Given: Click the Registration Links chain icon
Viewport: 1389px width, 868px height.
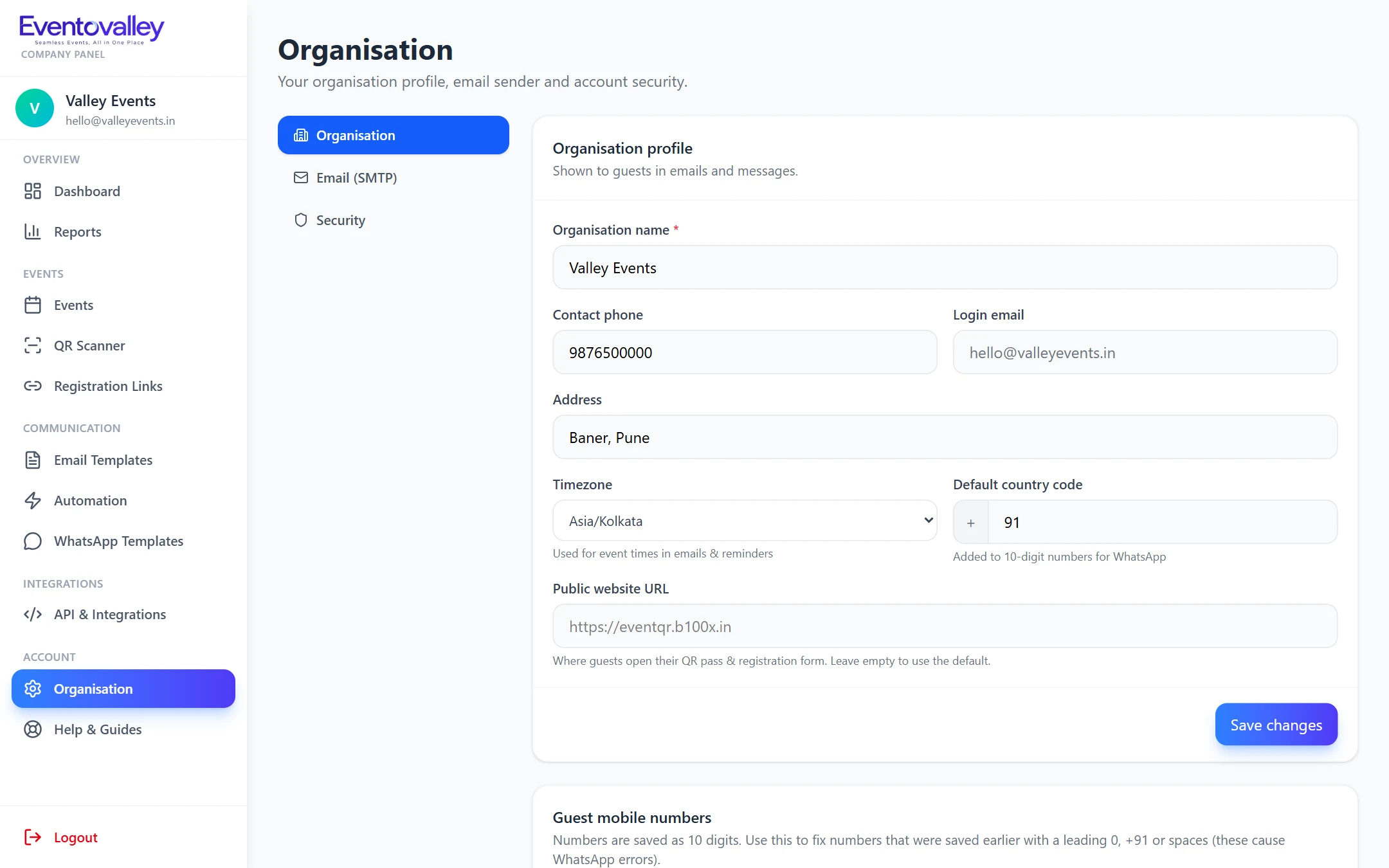Looking at the screenshot, I should (x=33, y=386).
